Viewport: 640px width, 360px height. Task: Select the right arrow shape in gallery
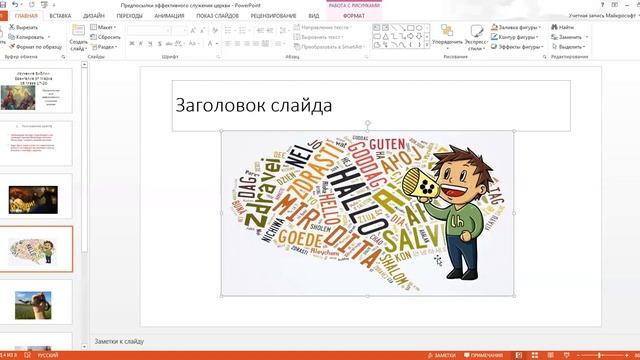tap(411, 36)
